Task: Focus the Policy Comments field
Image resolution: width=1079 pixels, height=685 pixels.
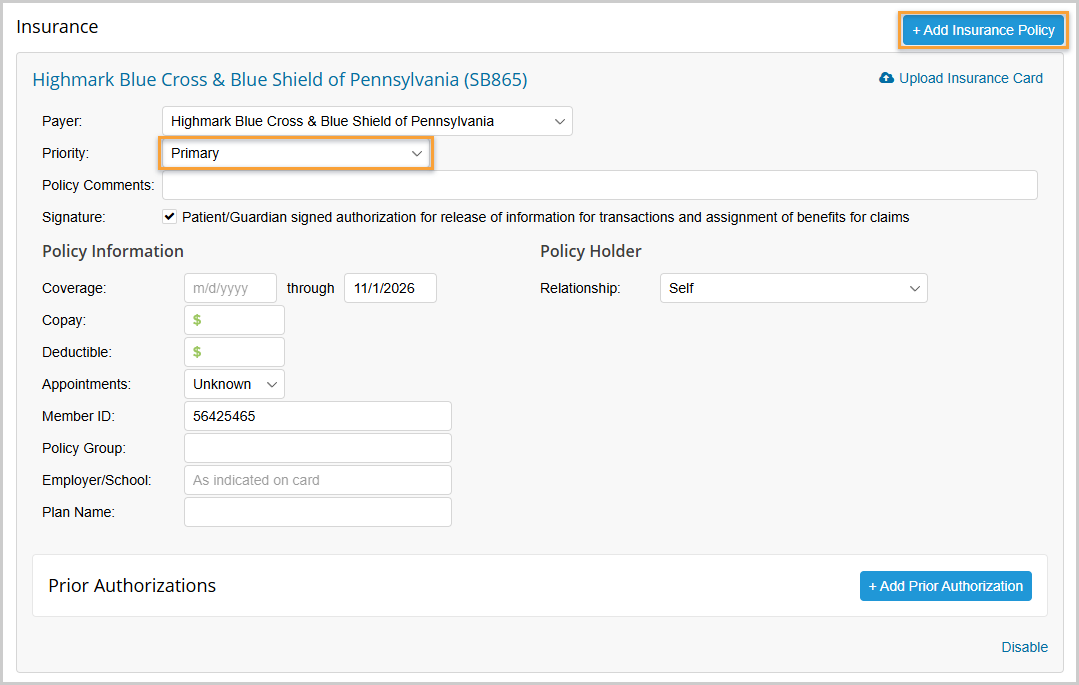Action: tap(599, 185)
